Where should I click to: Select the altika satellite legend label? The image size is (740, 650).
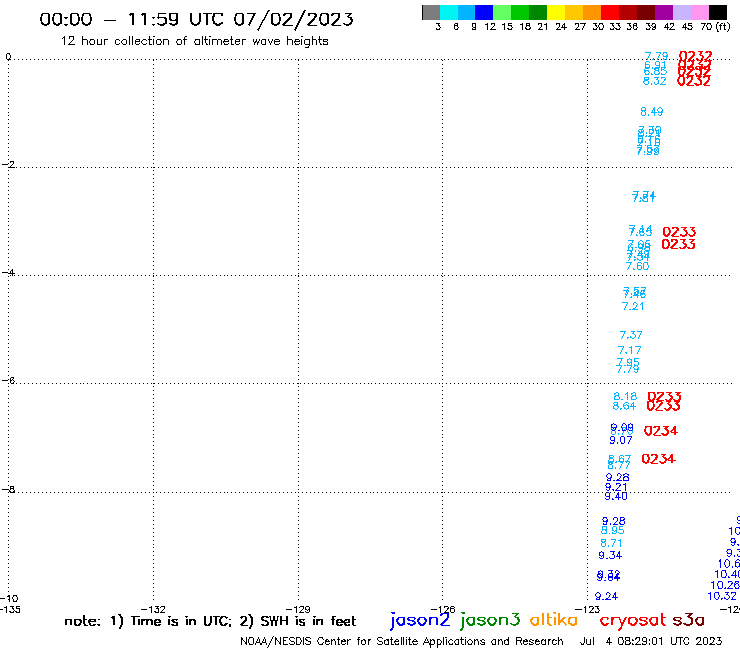[x=554, y=620]
